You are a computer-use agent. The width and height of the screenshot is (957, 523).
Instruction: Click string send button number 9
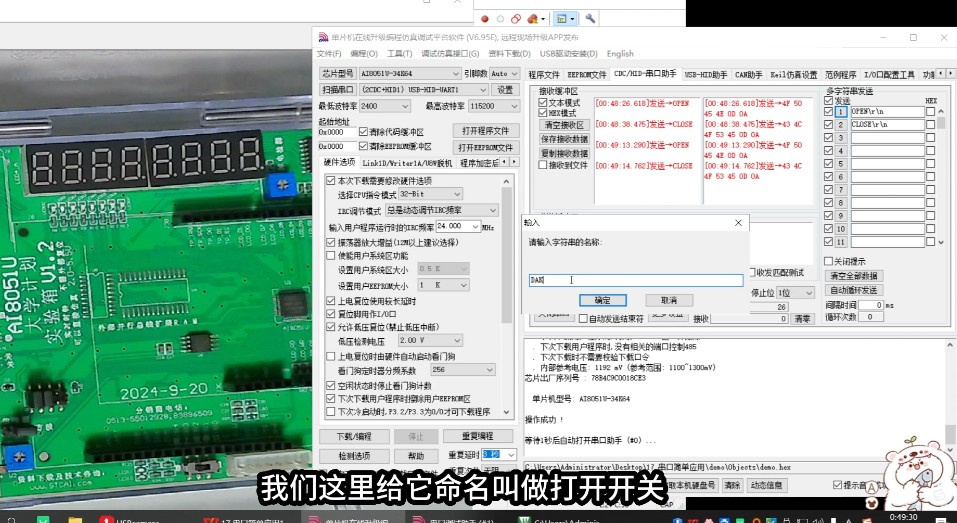tap(842, 215)
